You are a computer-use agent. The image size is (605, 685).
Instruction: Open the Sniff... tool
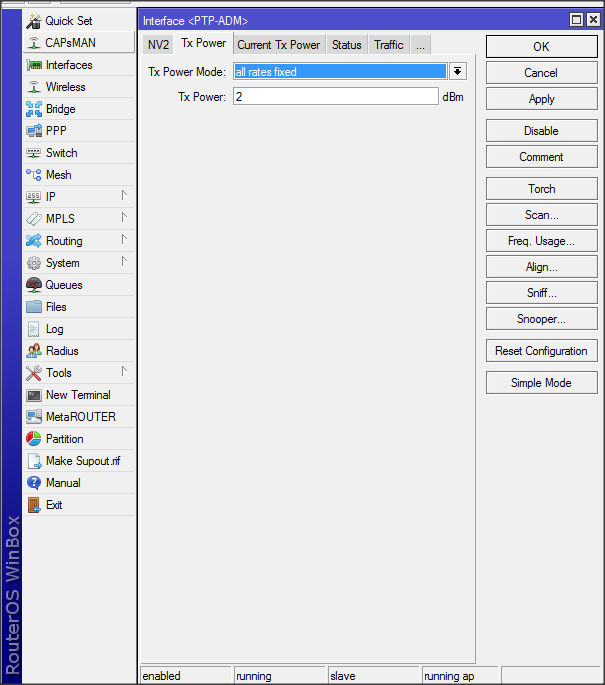542,293
